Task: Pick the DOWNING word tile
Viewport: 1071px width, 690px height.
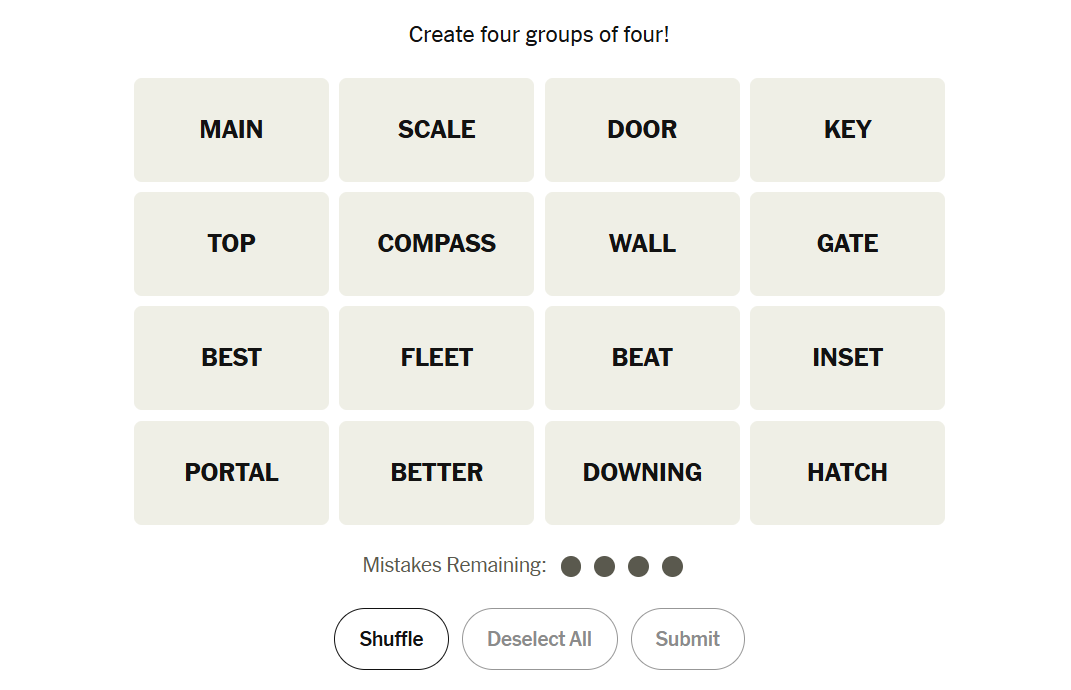Action: tap(642, 473)
